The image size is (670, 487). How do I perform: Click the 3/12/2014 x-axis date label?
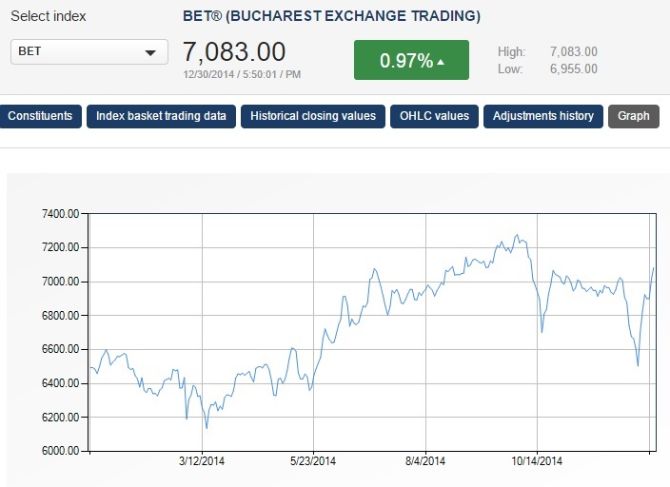tap(202, 461)
